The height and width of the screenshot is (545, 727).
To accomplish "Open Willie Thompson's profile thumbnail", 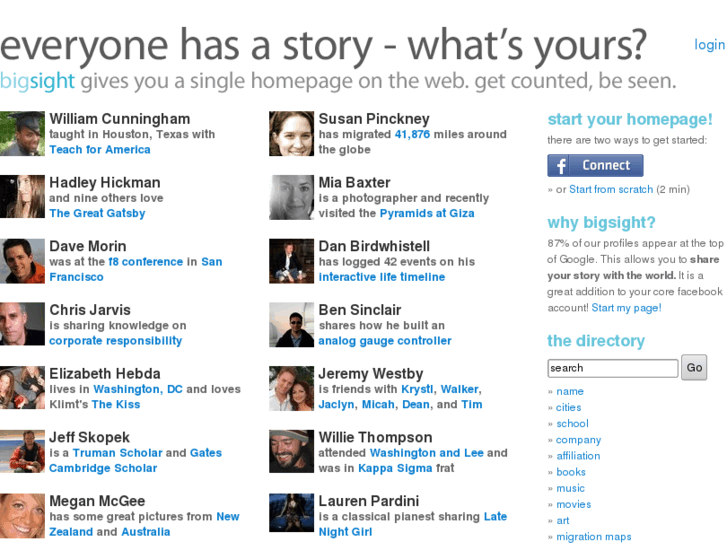I will pyautogui.click(x=292, y=452).
